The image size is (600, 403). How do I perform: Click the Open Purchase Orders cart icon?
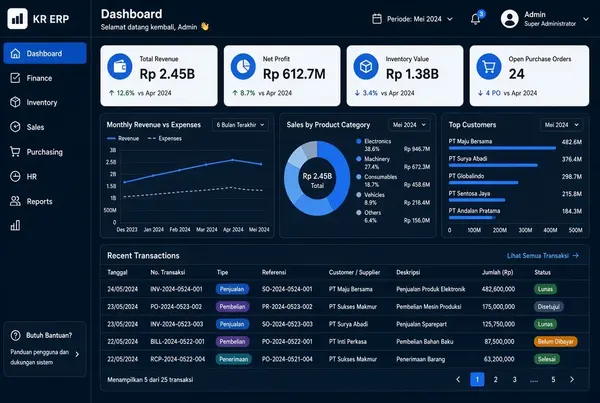489,67
